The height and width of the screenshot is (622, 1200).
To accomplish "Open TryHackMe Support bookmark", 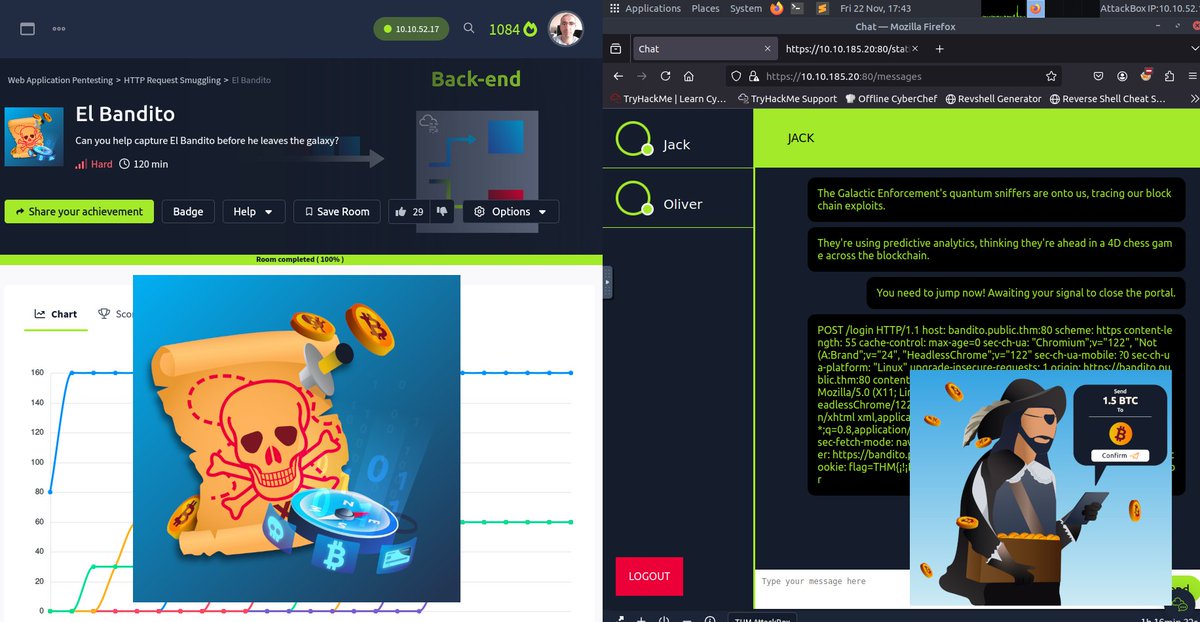I will point(787,99).
